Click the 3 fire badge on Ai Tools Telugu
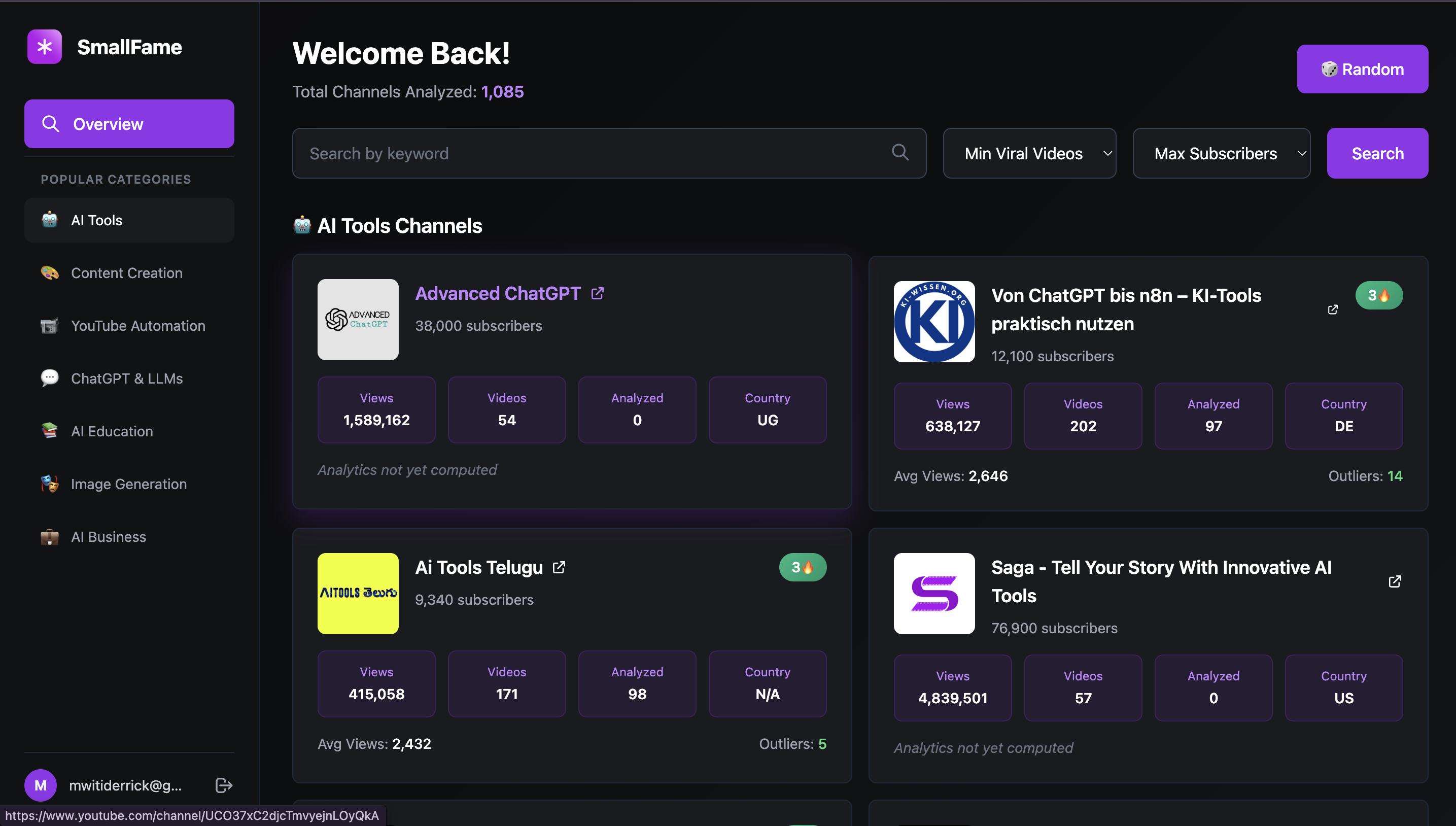 coord(803,567)
